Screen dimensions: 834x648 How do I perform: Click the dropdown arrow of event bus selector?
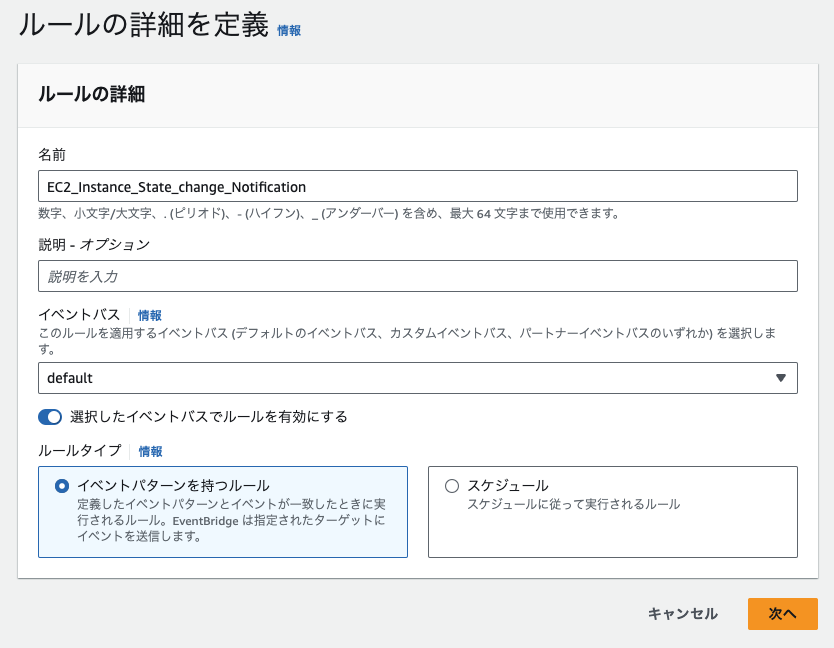tap(780, 378)
